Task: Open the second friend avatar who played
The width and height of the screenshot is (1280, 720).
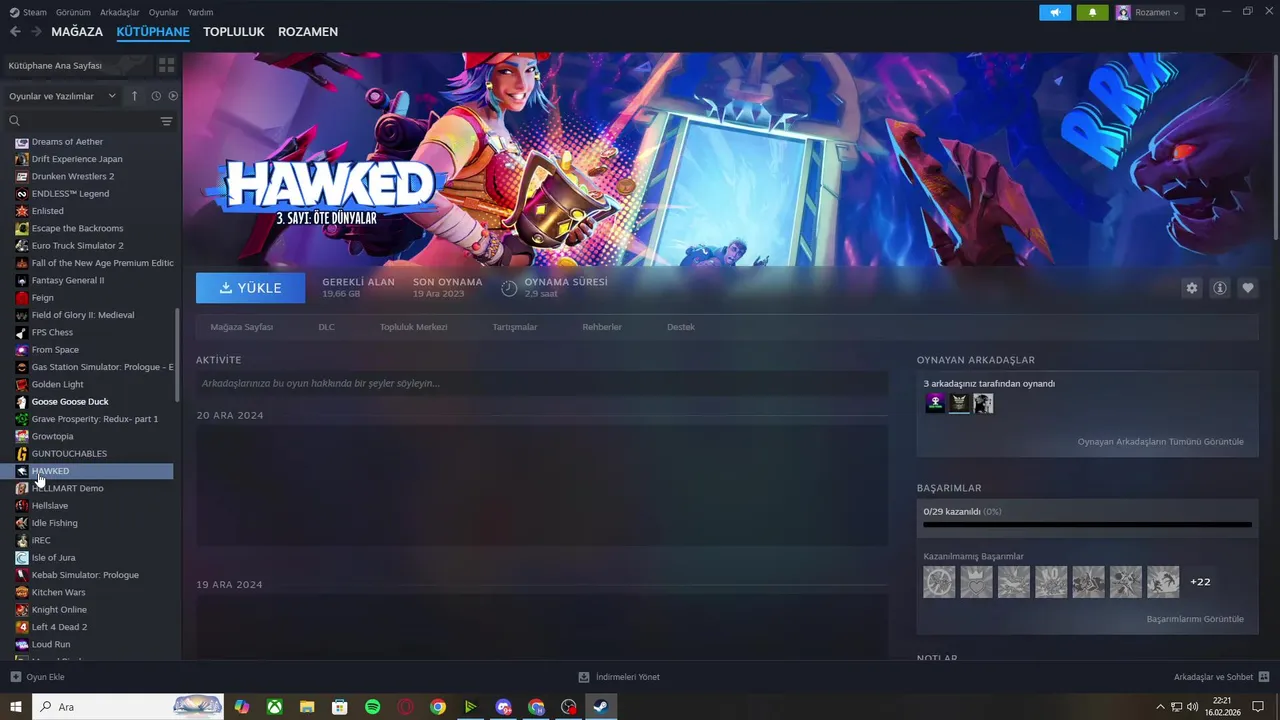Action: coord(959,403)
